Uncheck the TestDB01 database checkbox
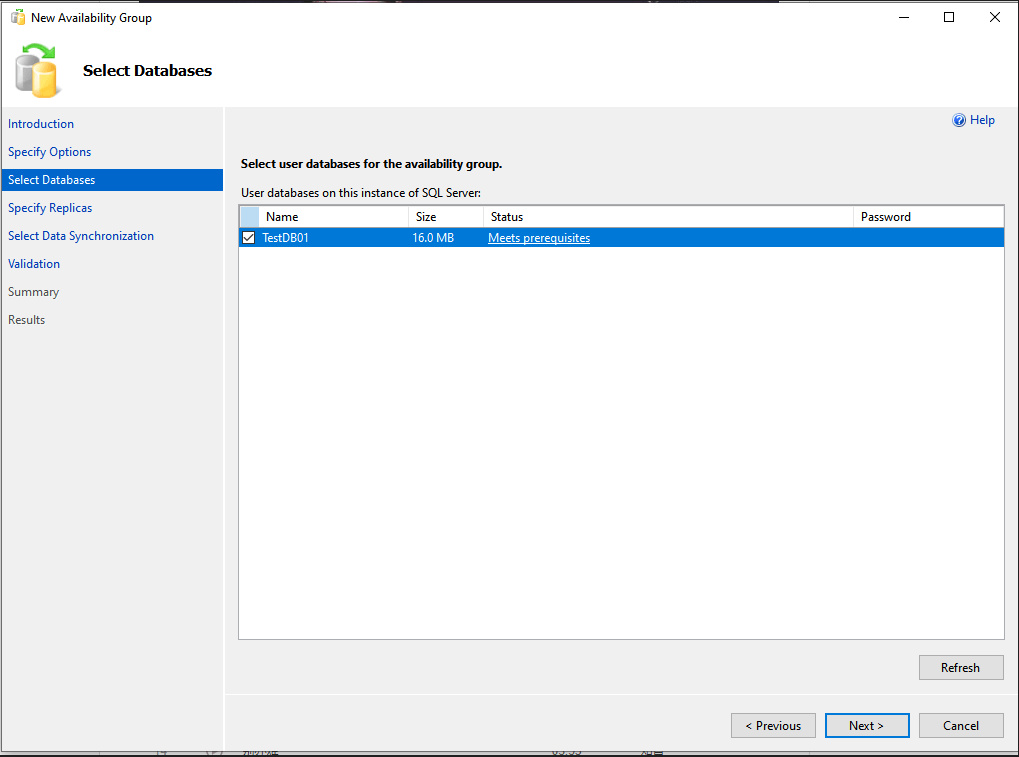The width and height of the screenshot is (1019, 757). [x=249, y=238]
